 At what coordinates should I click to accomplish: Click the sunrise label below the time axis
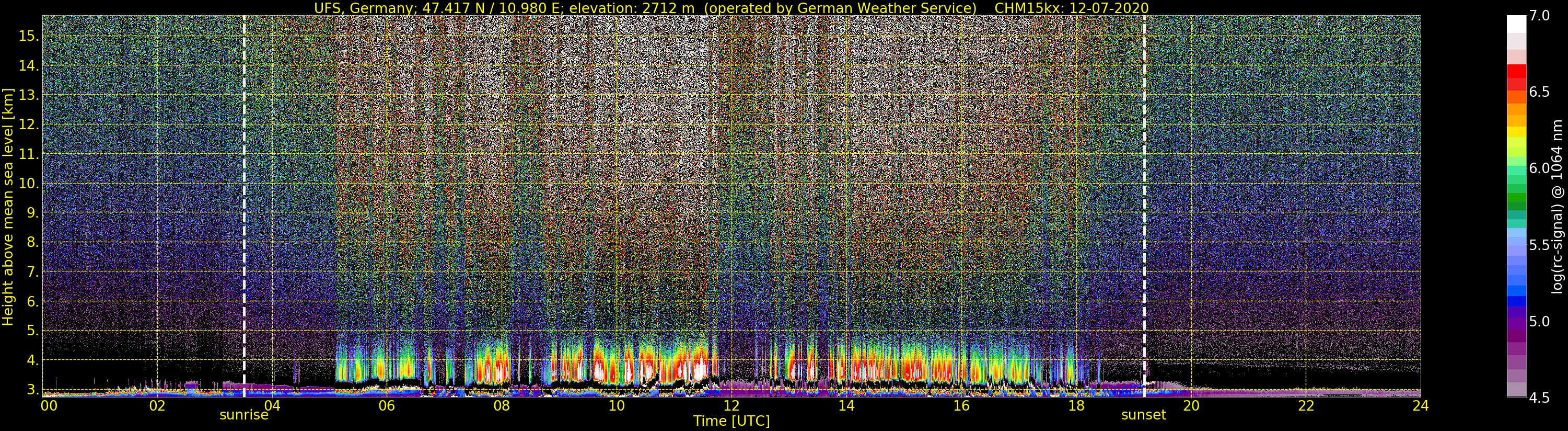point(243,415)
